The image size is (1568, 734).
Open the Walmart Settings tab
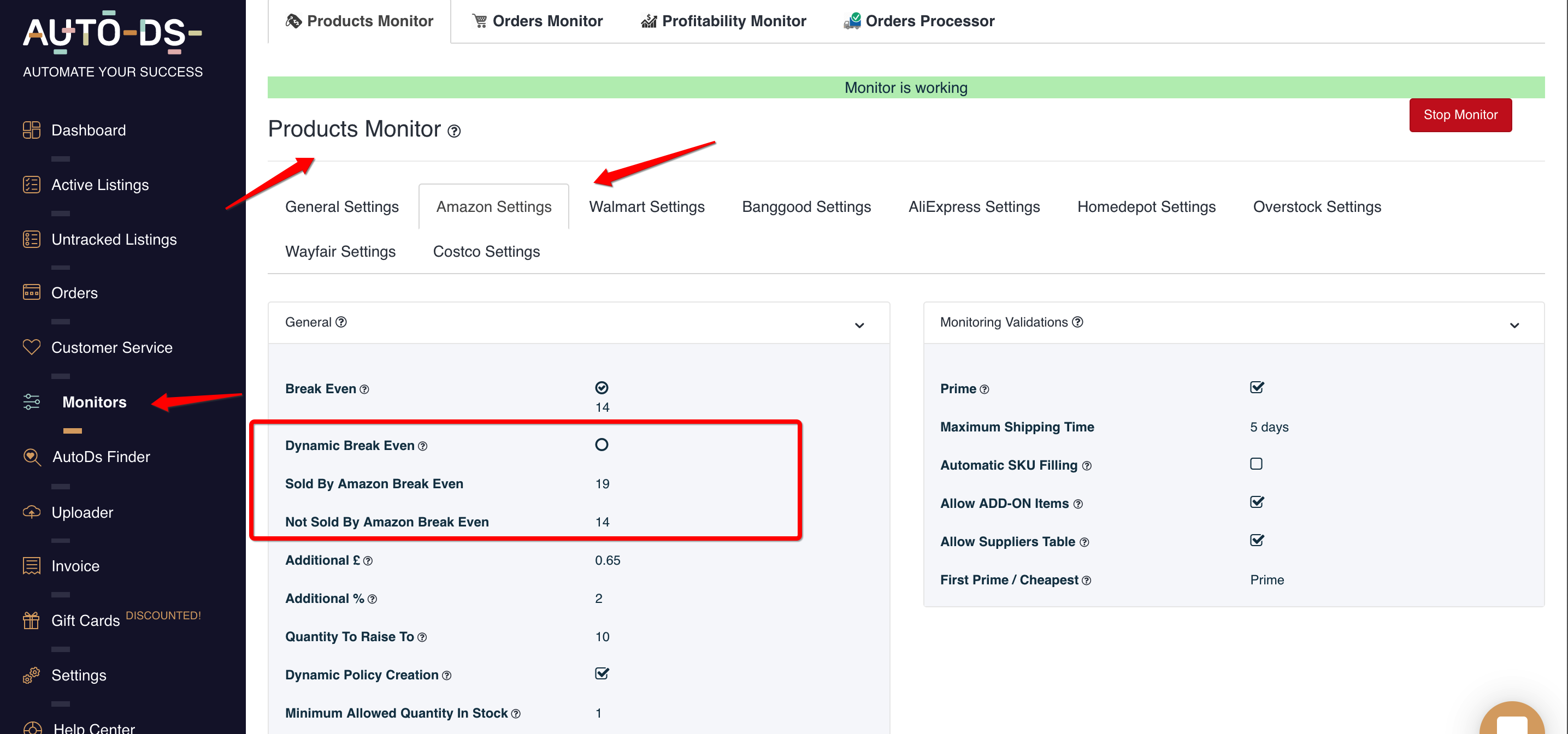point(646,207)
